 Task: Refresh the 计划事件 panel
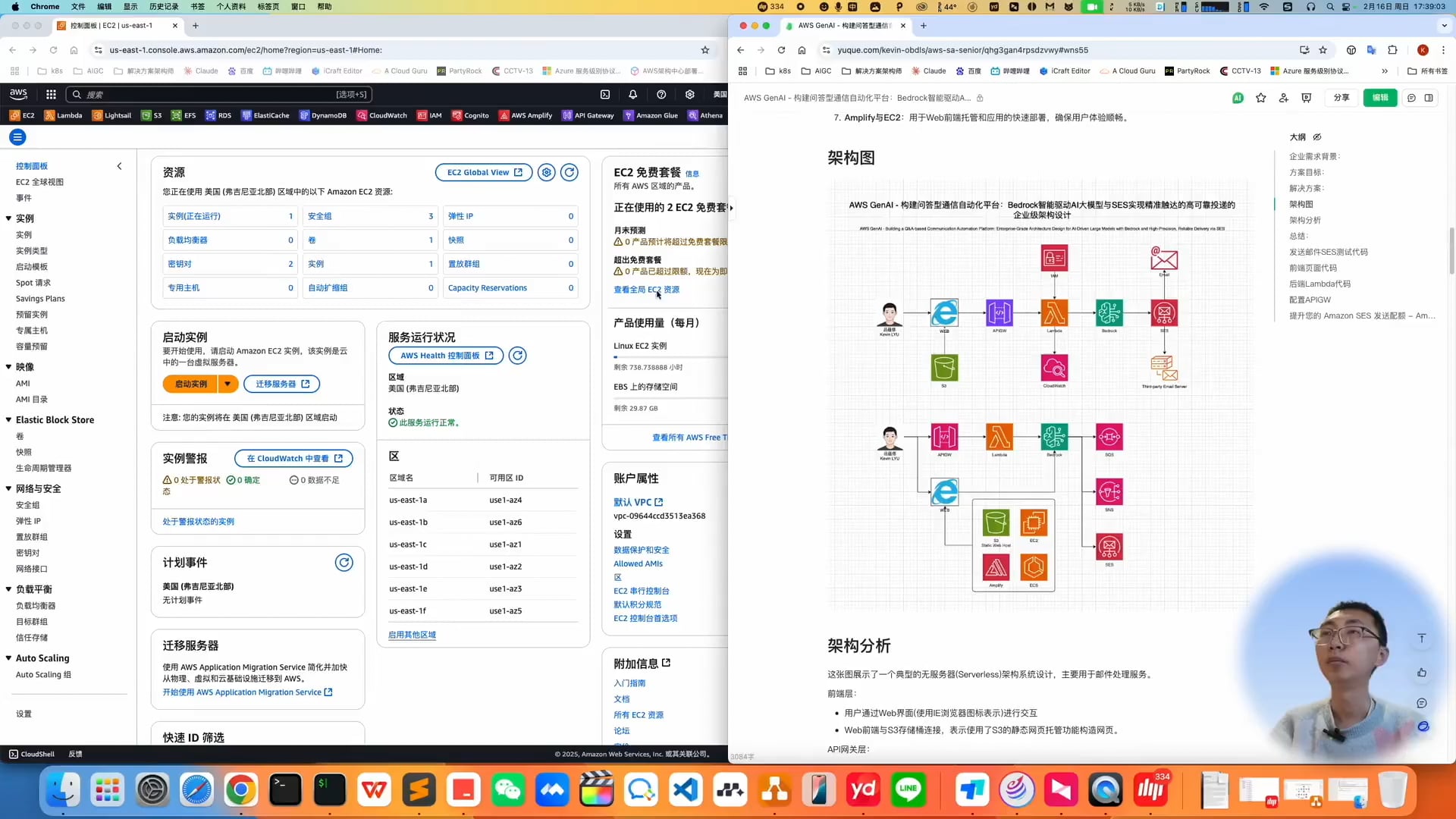[344, 562]
